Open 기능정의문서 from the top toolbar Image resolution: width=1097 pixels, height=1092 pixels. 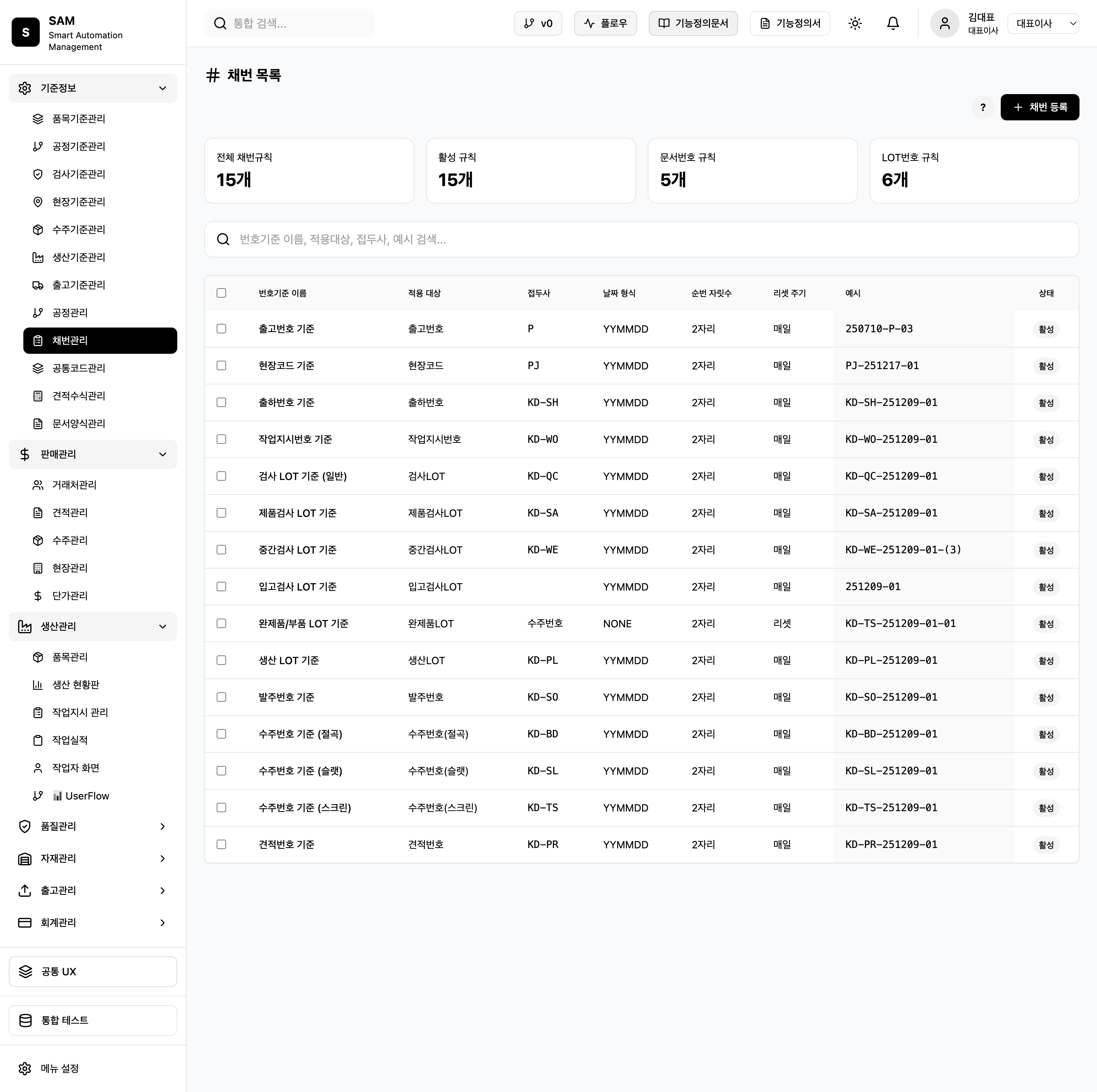coord(693,23)
